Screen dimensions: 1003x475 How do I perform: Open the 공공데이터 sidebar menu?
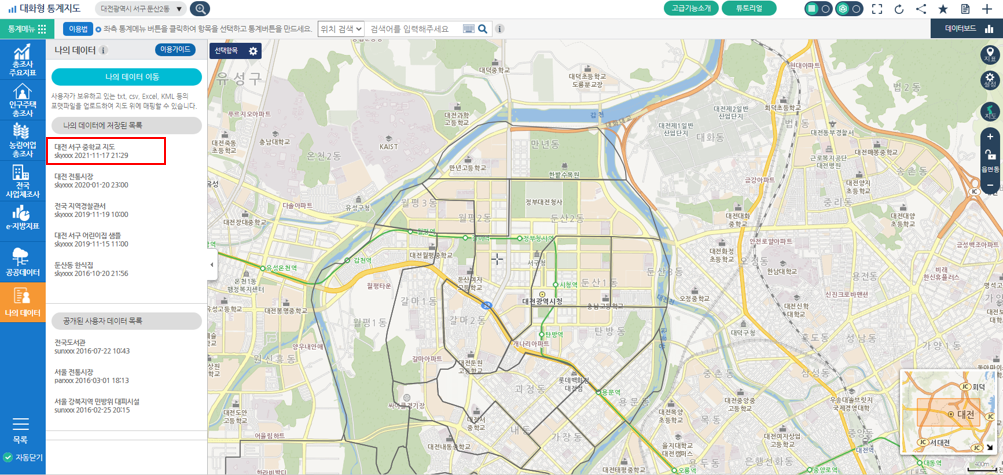click(x=22, y=262)
